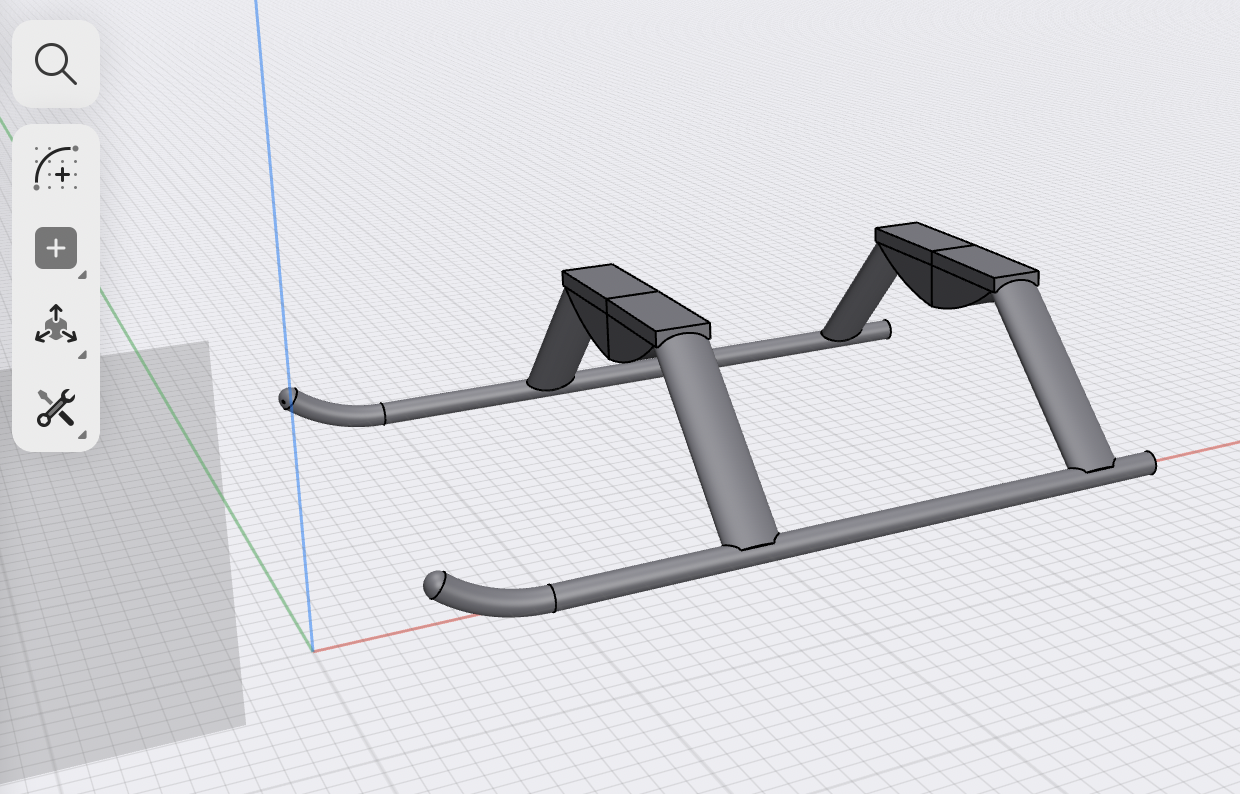The width and height of the screenshot is (1240, 794).
Task: Select the front left diagonal strut
Action: [719, 440]
